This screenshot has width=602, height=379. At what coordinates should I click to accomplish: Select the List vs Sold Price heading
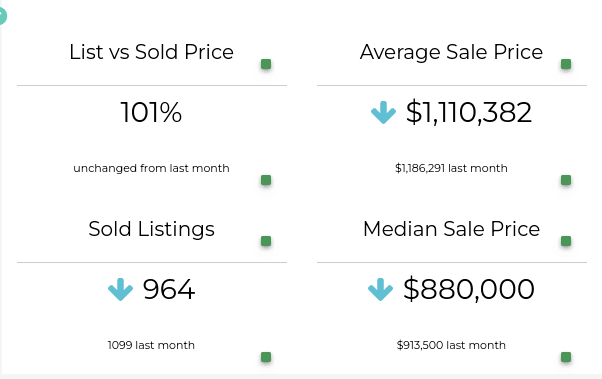pyautogui.click(x=151, y=52)
